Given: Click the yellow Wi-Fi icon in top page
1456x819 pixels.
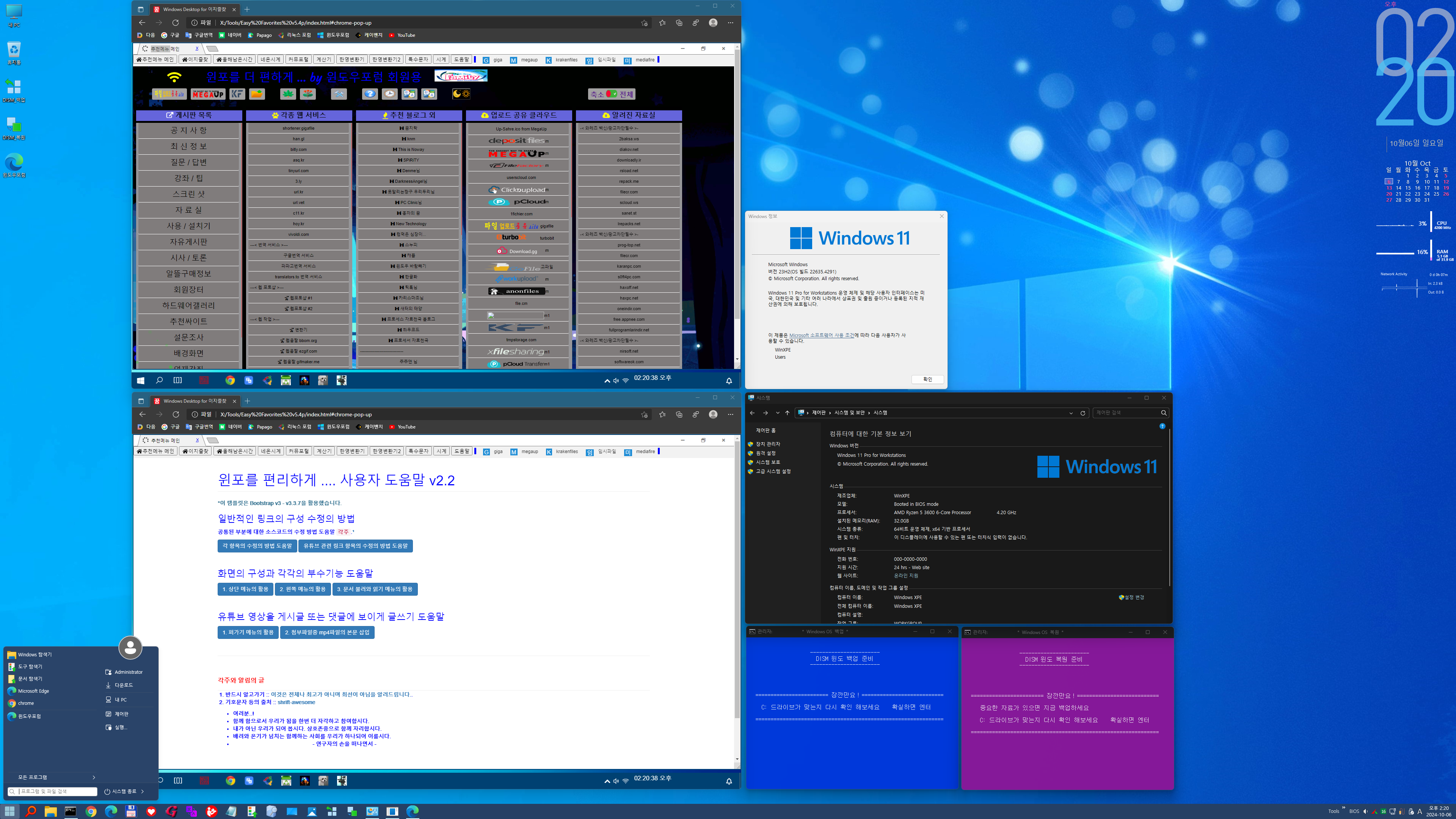Looking at the screenshot, I should coord(174,77).
